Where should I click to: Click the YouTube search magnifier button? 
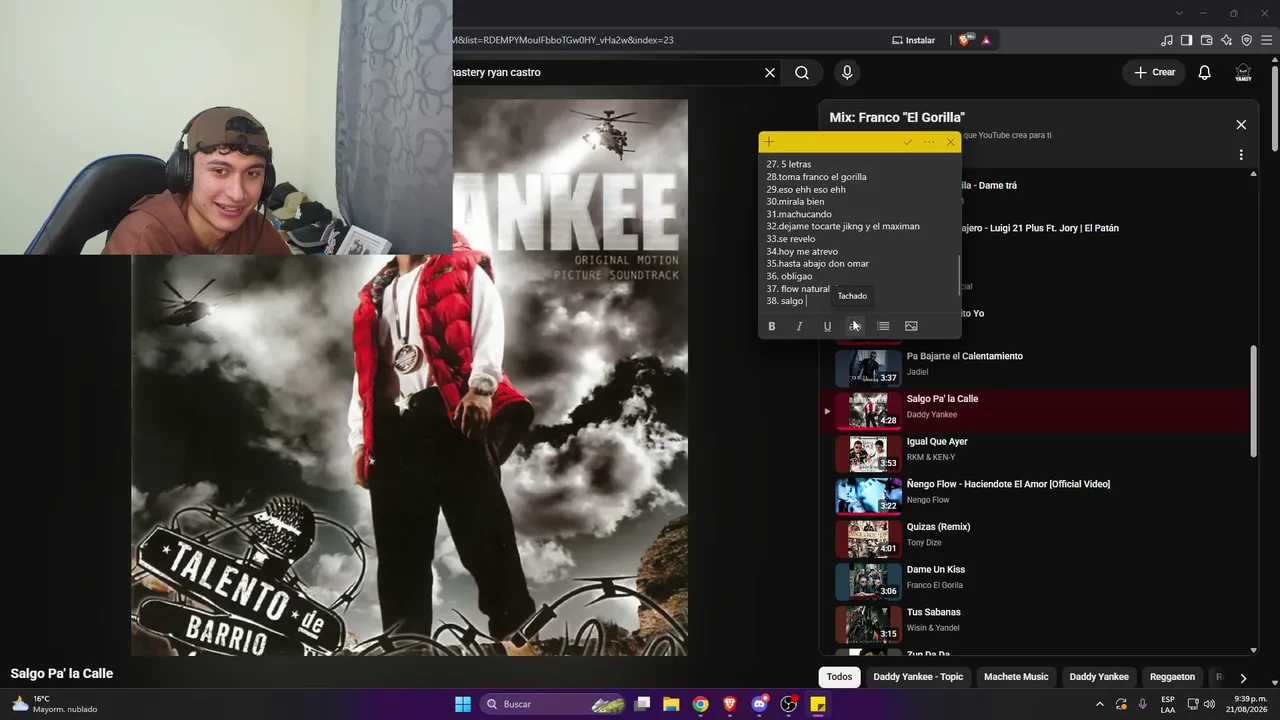[x=802, y=72]
